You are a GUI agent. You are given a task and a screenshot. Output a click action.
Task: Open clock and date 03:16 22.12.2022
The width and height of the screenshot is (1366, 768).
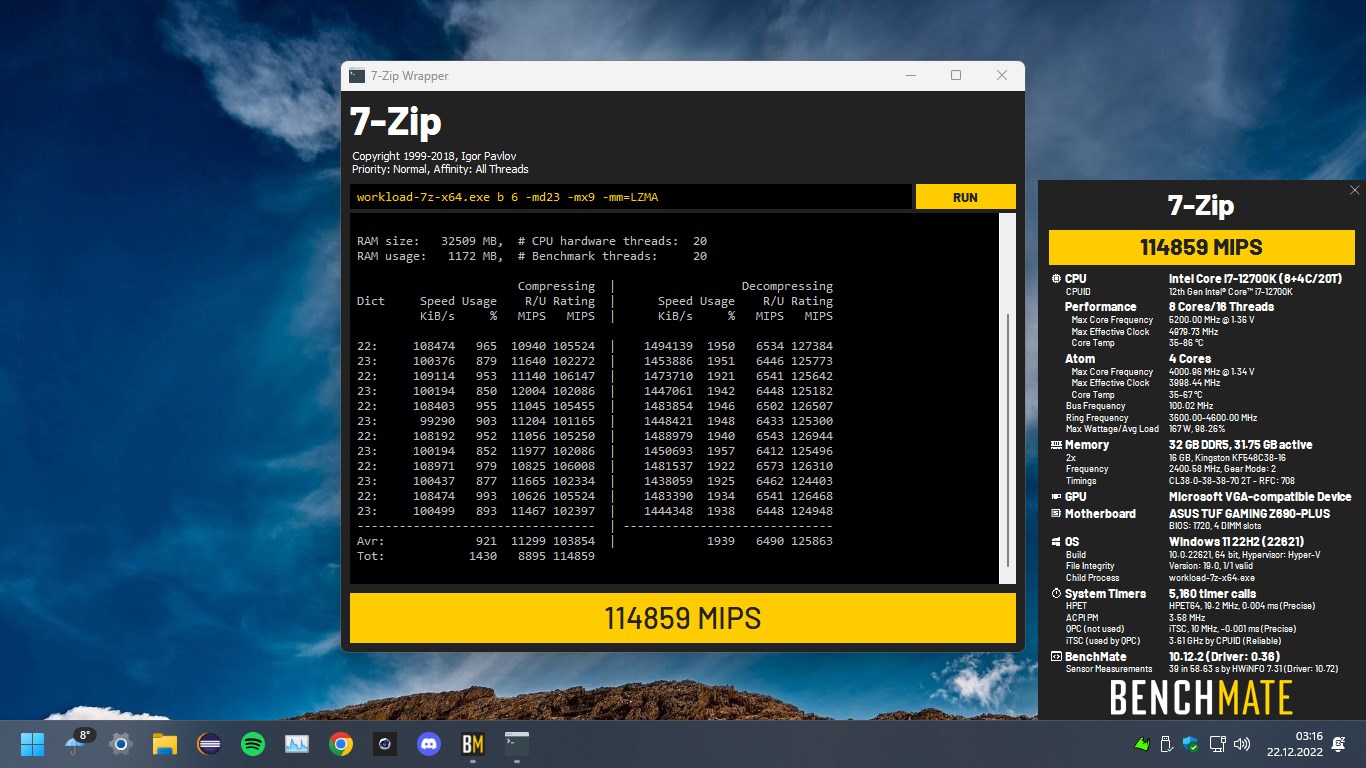tap(1296, 744)
